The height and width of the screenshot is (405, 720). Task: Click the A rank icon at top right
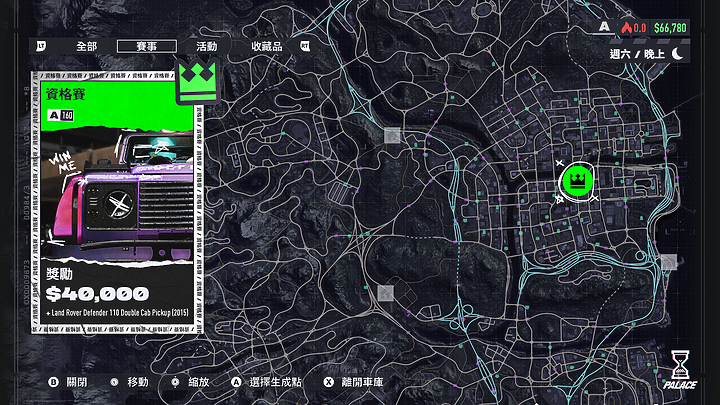605,27
